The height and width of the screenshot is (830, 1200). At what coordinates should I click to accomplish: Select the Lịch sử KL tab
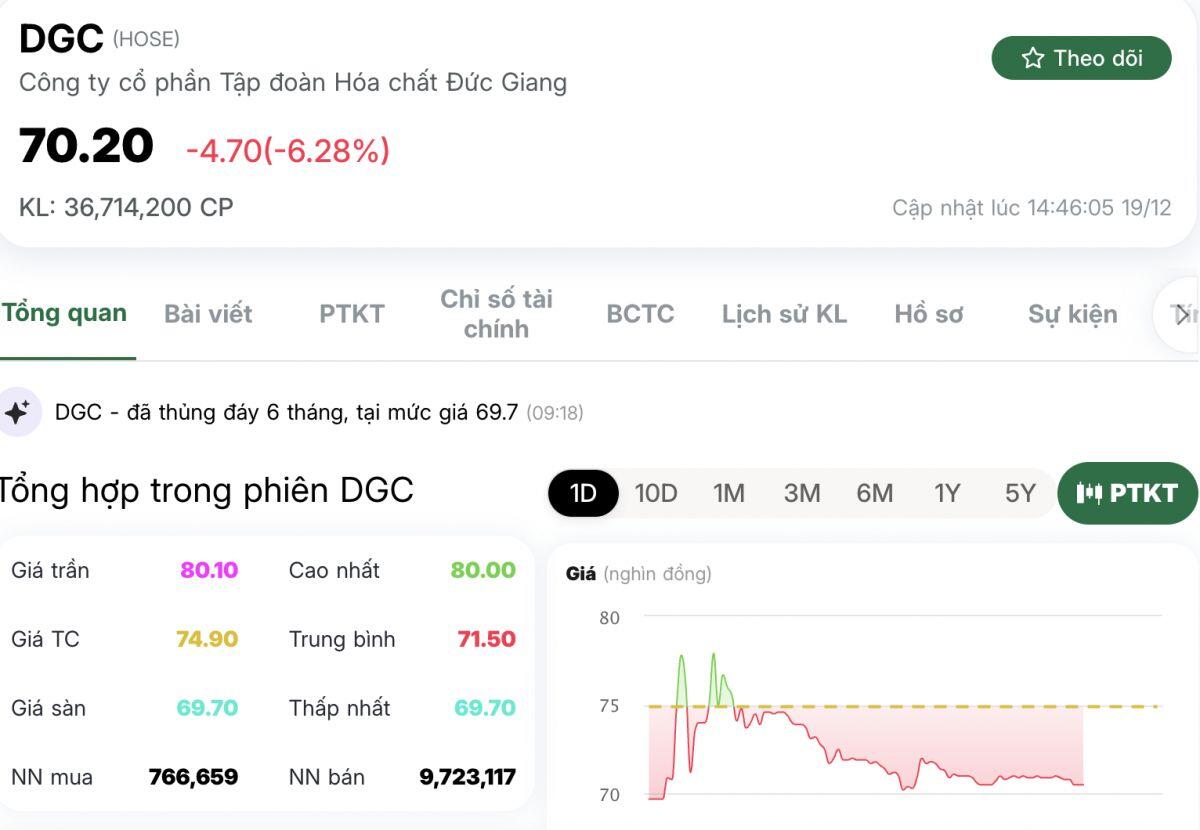tap(783, 314)
